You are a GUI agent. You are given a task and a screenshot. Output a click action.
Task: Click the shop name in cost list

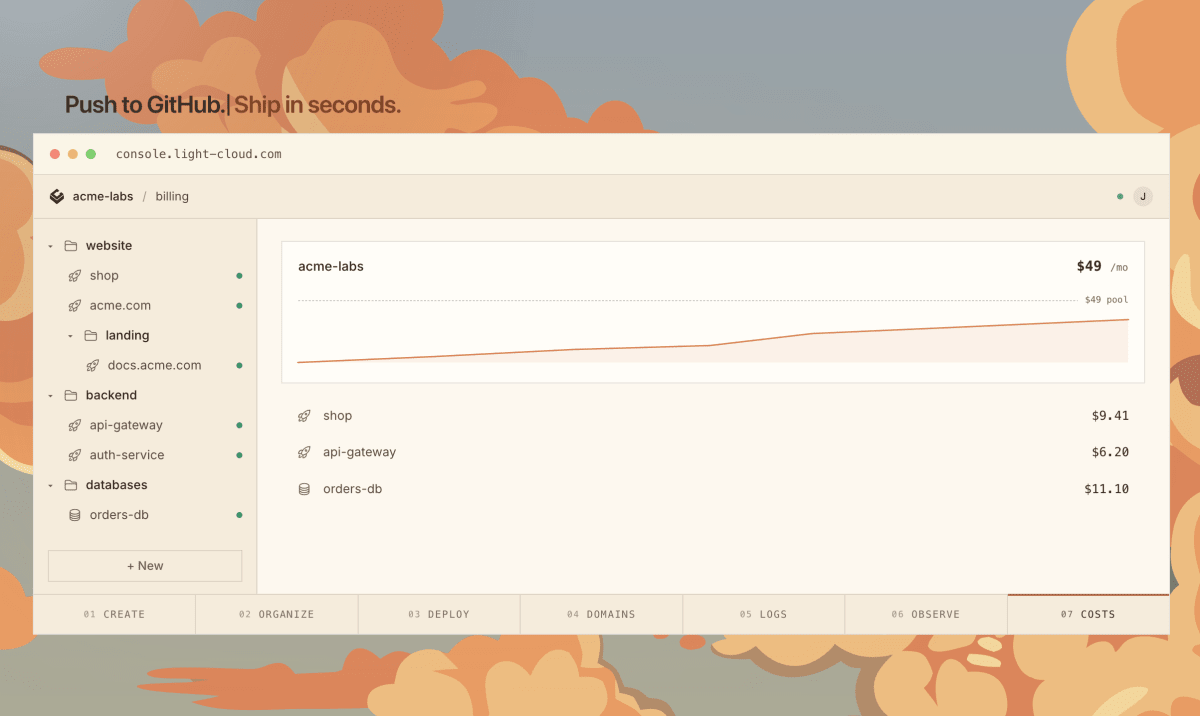[x=338, y=416]
